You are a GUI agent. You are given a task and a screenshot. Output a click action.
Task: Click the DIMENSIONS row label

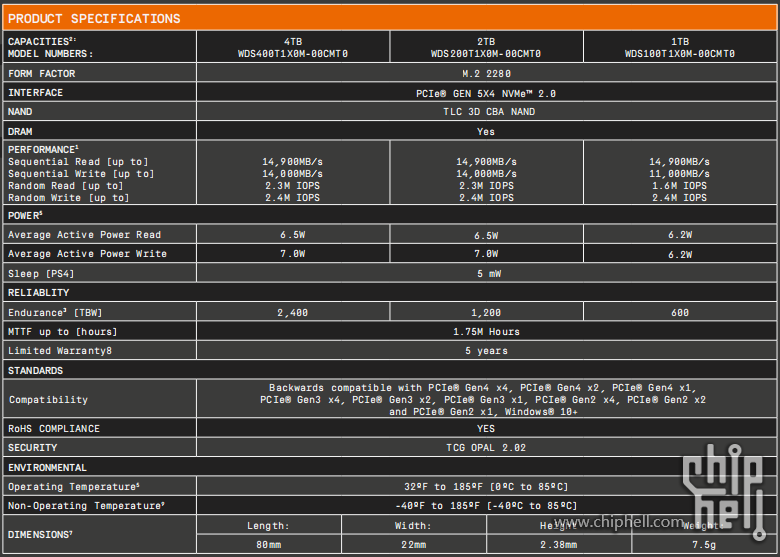[x=40, y=535]
